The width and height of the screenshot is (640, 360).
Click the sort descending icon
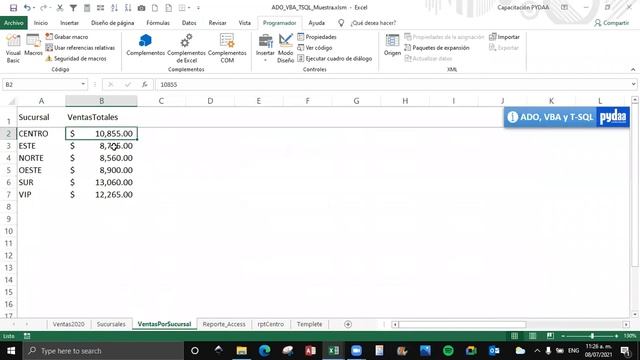point(128,8)
